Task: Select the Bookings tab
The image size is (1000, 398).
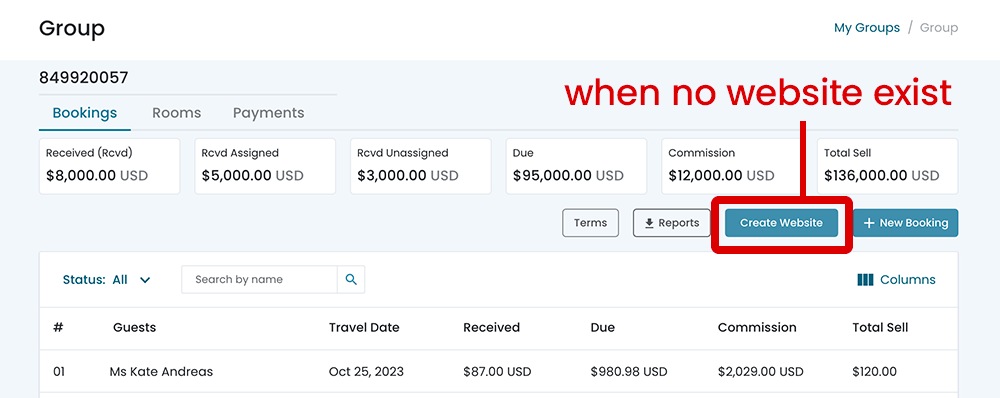Action: [85, 113]
